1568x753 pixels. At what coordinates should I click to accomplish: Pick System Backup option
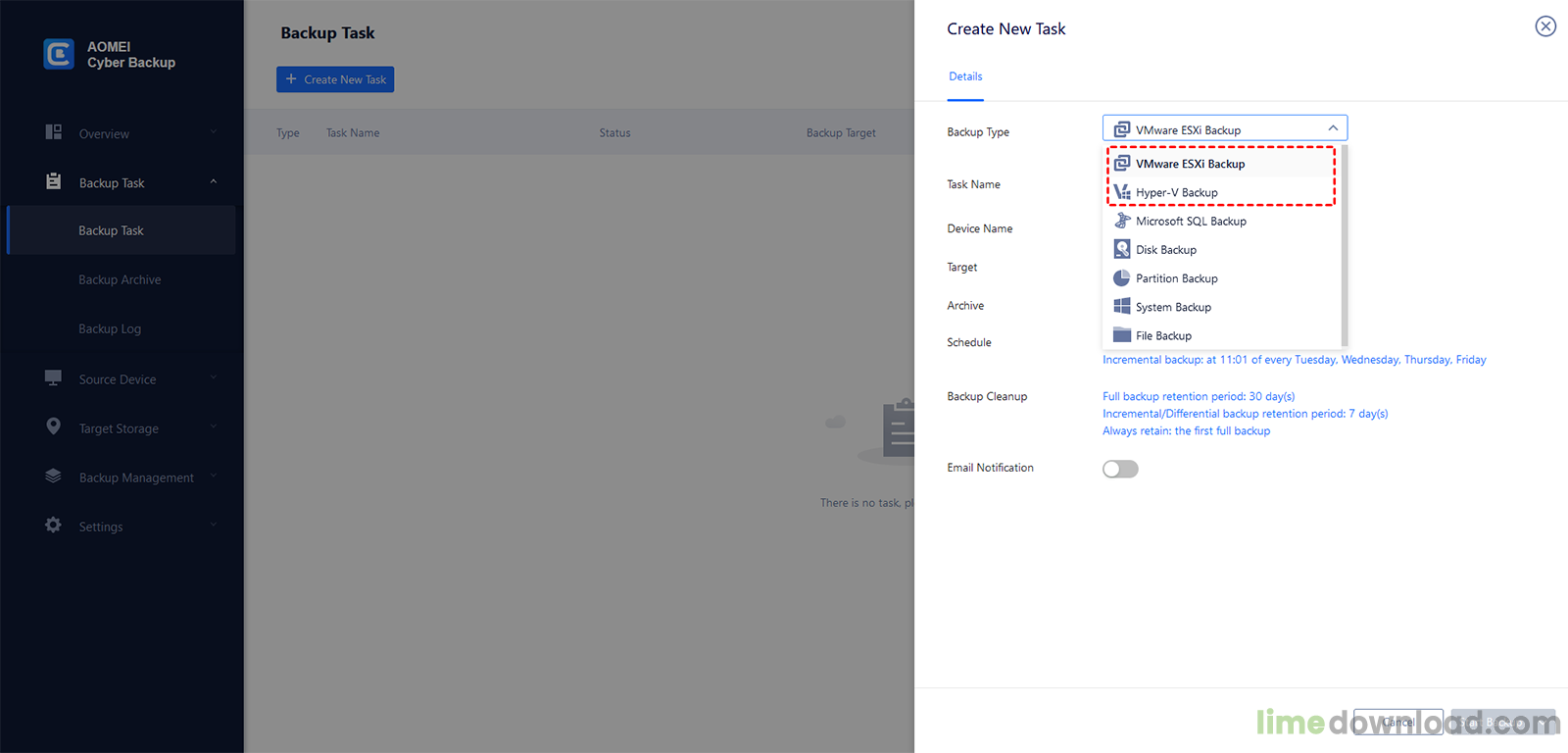tap(1221, 307)
